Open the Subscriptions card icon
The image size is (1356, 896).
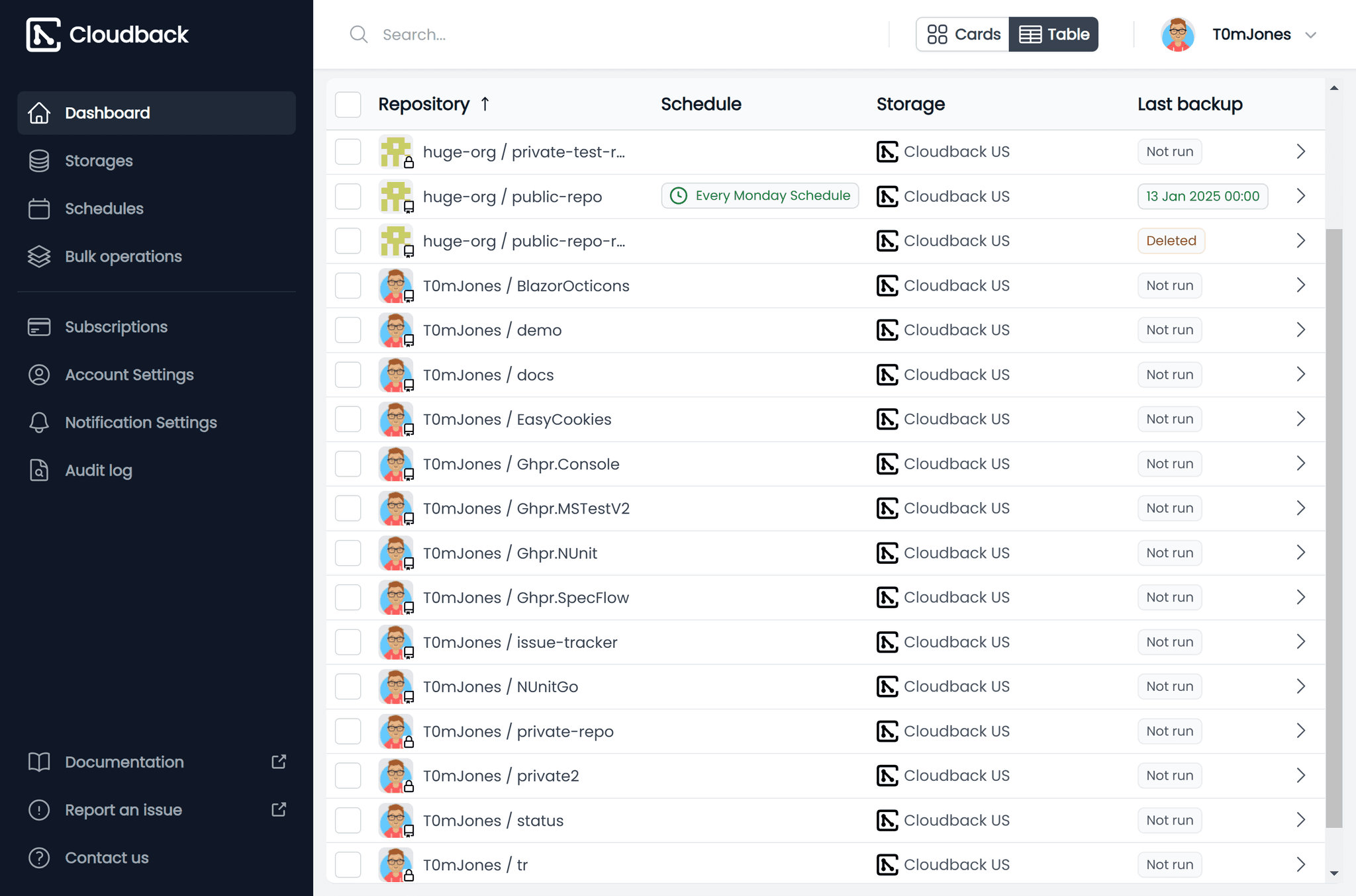(39, 327)
